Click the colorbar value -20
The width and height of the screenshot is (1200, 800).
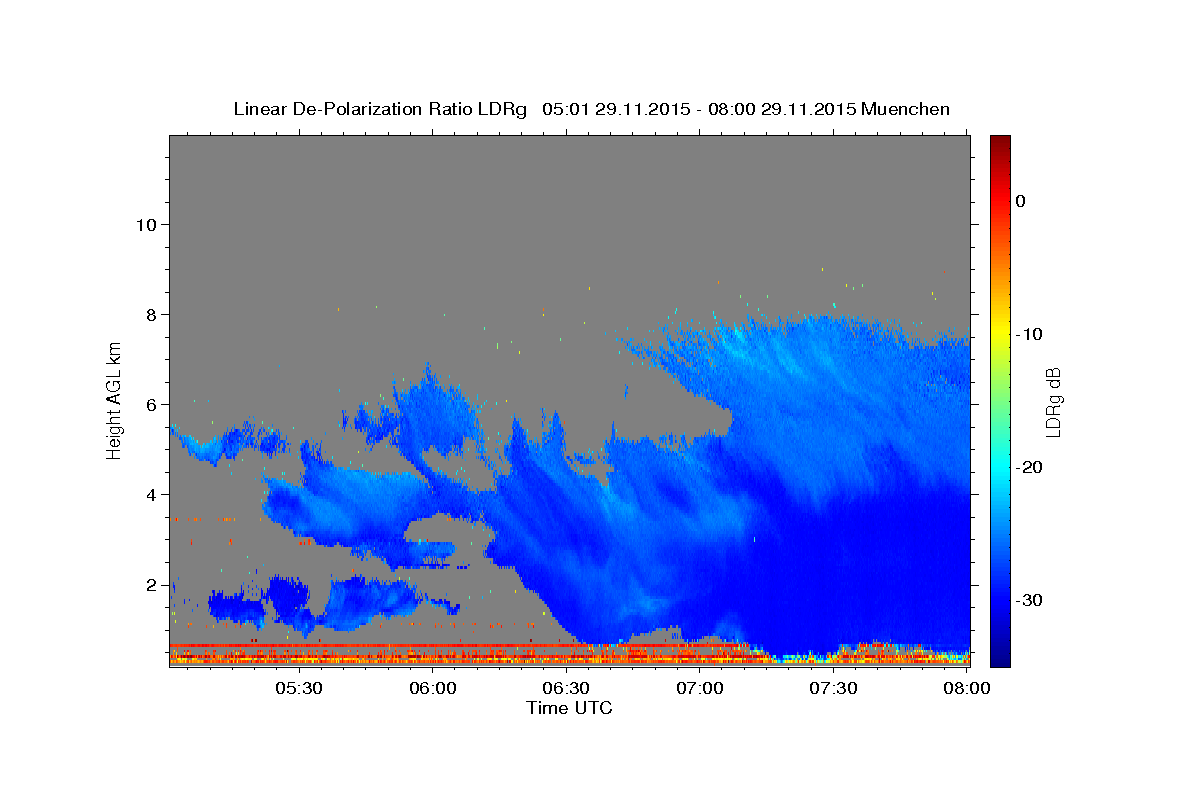click(1030, 467)
